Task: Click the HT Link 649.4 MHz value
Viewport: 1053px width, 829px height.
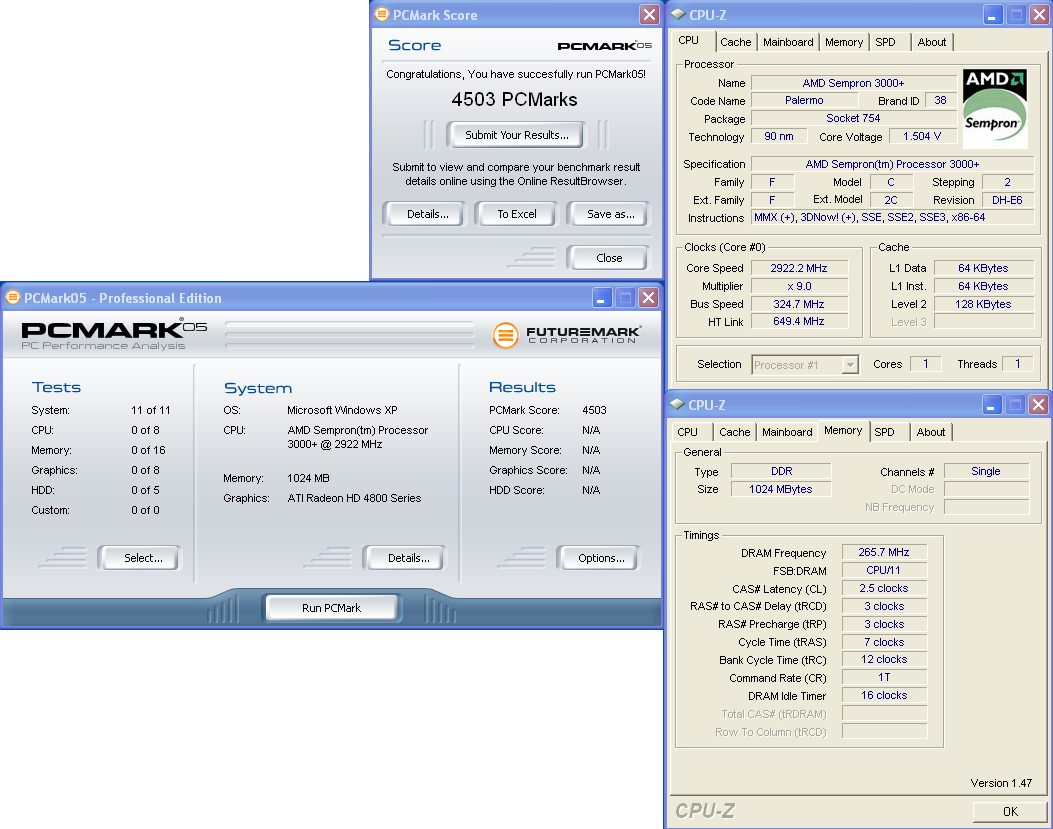Action: [x=799, y=322]
